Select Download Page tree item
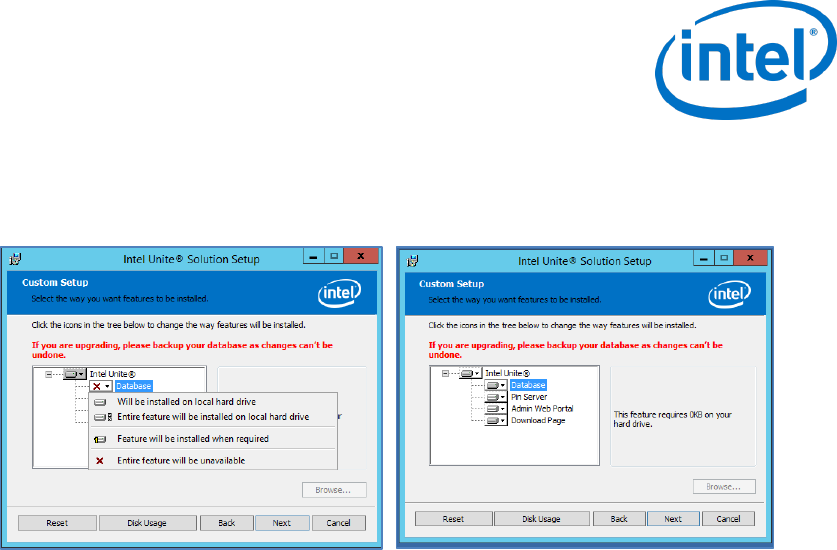Screen dimensions: 837x550 (x=538, y=420)
